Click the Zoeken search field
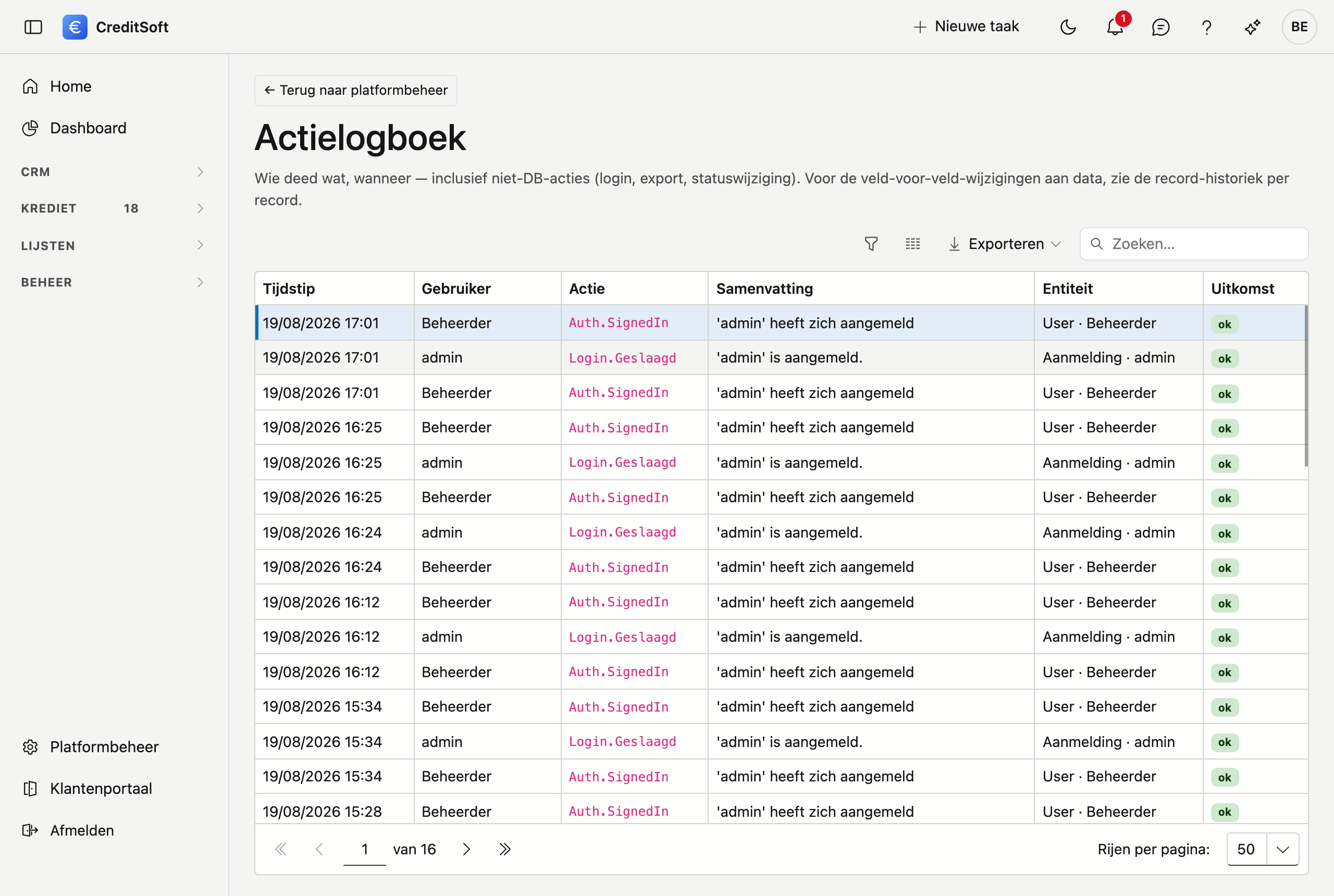The image size is (1334, 896). [1194, 244]
